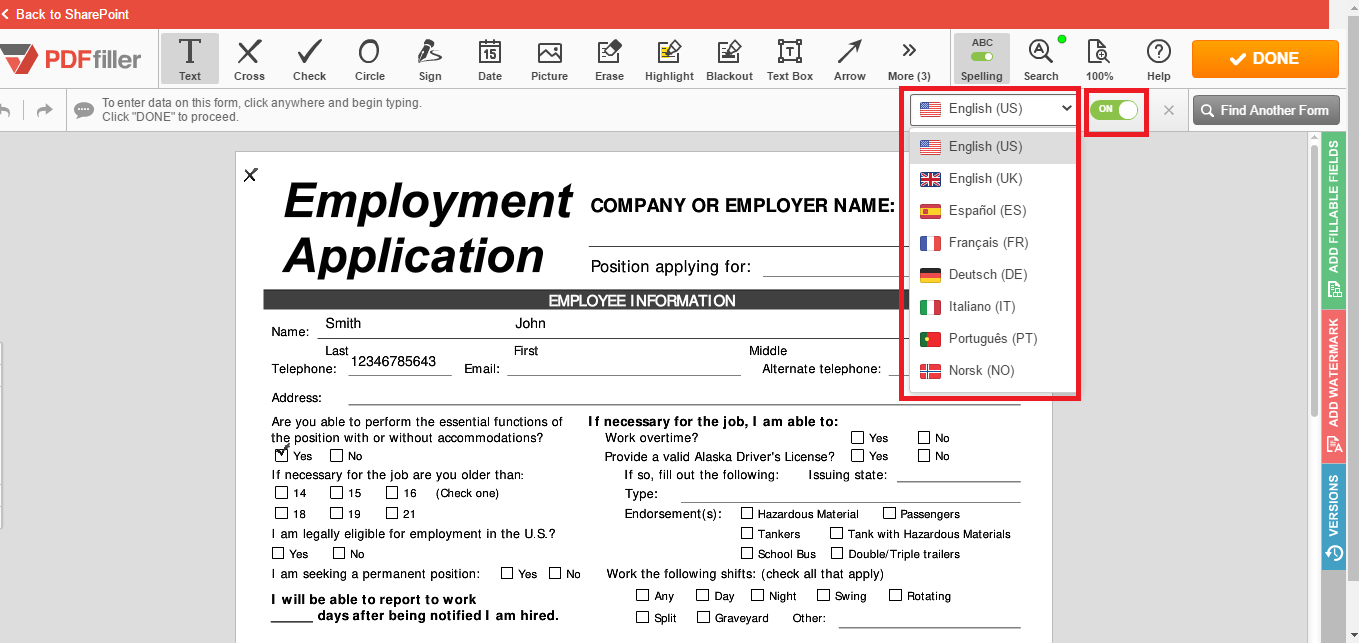Screen dimensions: 1359x643
Task: Select the Arrow tool
Action: [x=850, y=59]
